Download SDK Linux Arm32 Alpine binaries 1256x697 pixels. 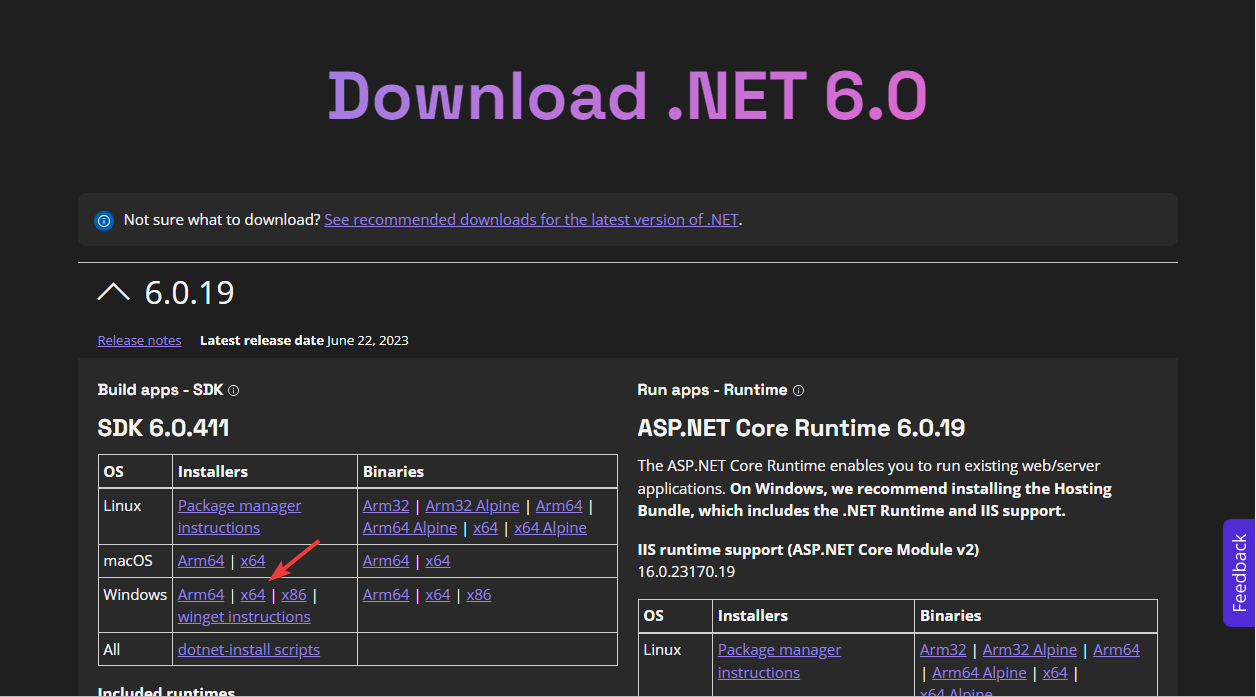[x=472, y=506]
